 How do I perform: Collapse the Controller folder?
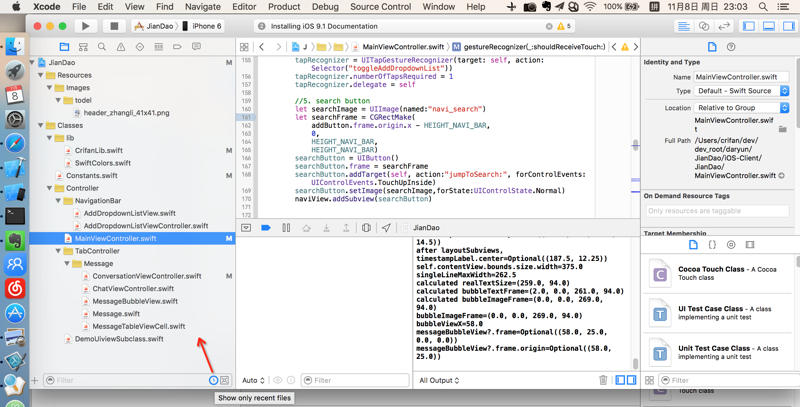point(49,188)
